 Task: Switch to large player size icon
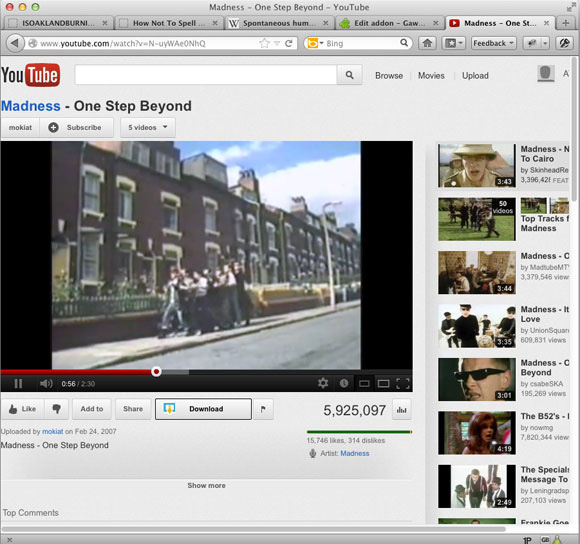click(383, 383)
